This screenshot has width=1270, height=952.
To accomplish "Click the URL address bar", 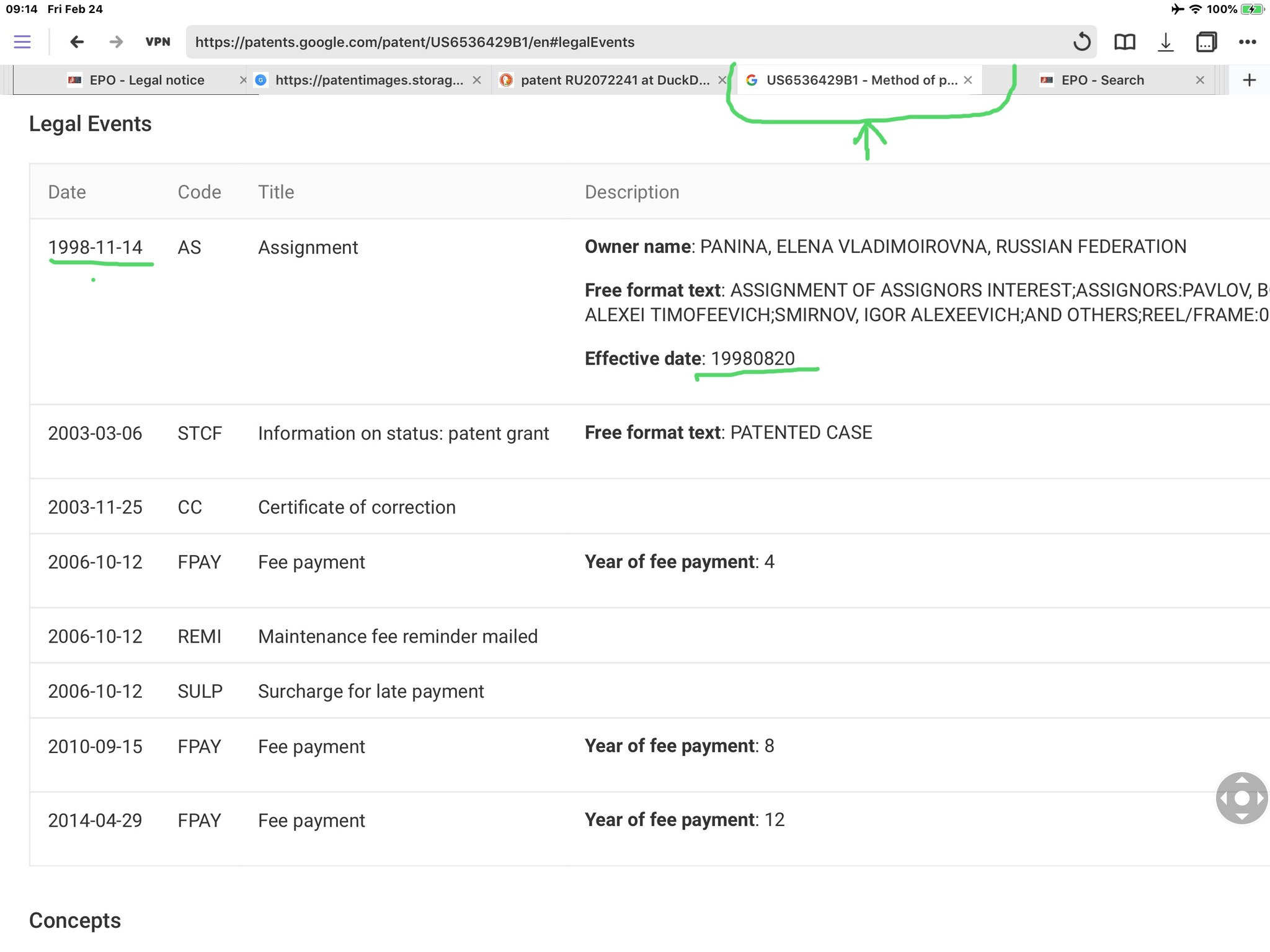I will (620, 42).
